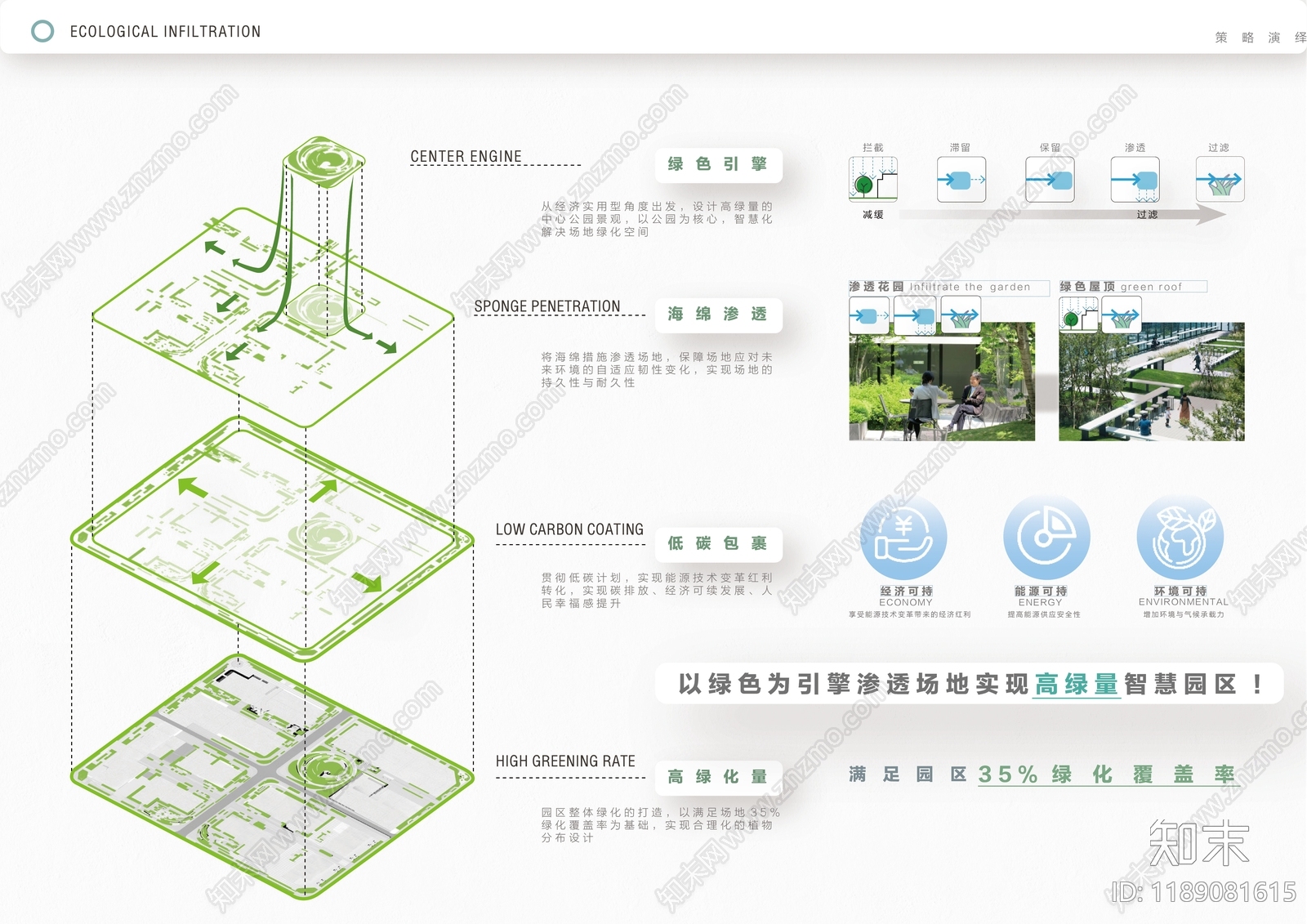Click the paragraph beginning 从经济实用型角度出发
This screenshot has width=1307, height=924.
[x=657, y=219]
